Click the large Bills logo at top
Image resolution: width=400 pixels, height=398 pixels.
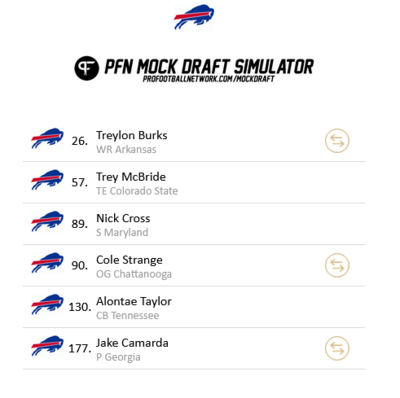point(194,17)
